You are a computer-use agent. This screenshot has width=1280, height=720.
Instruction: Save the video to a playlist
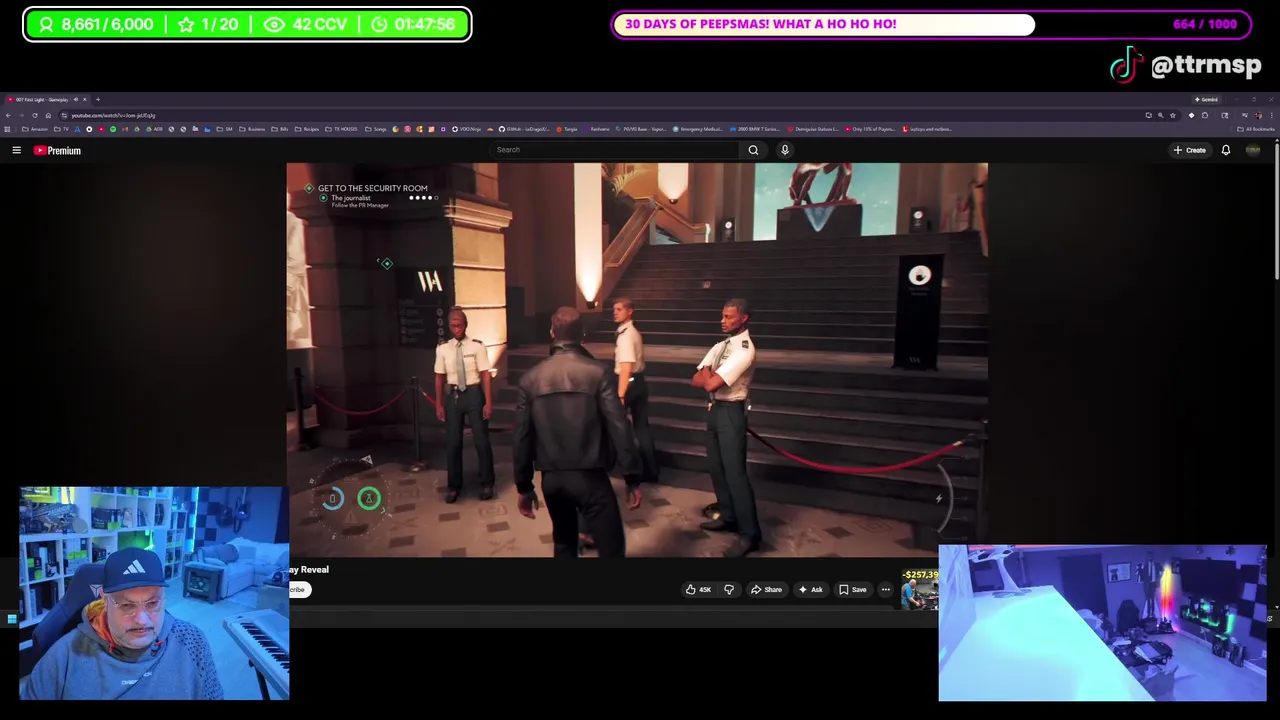[853, 590]
